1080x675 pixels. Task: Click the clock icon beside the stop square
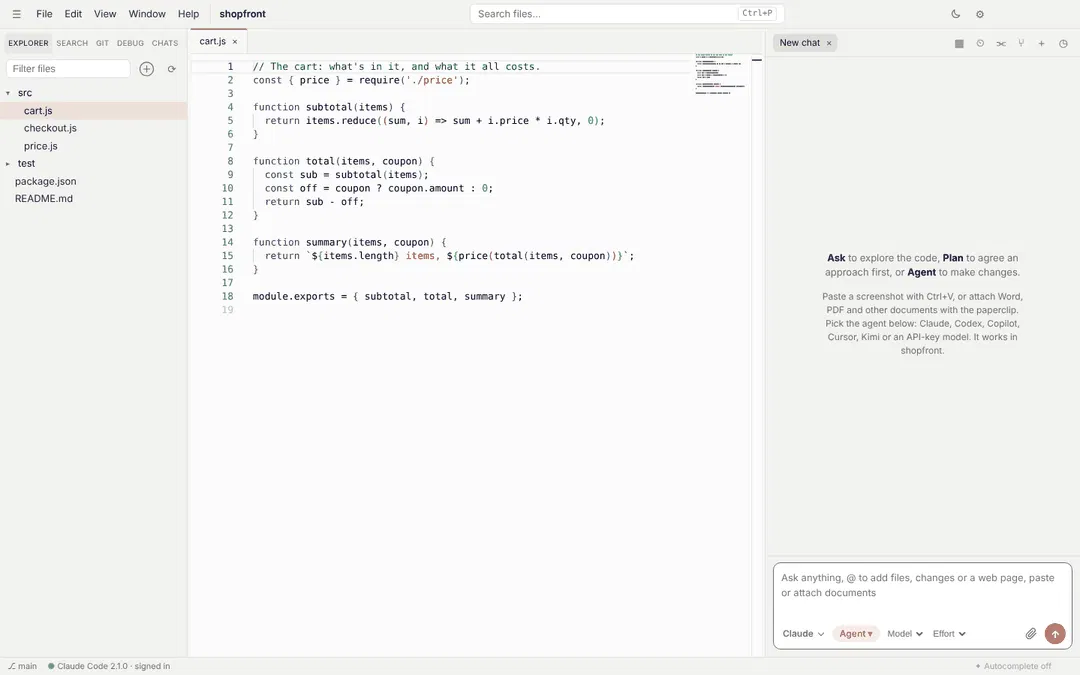(980, 43)
